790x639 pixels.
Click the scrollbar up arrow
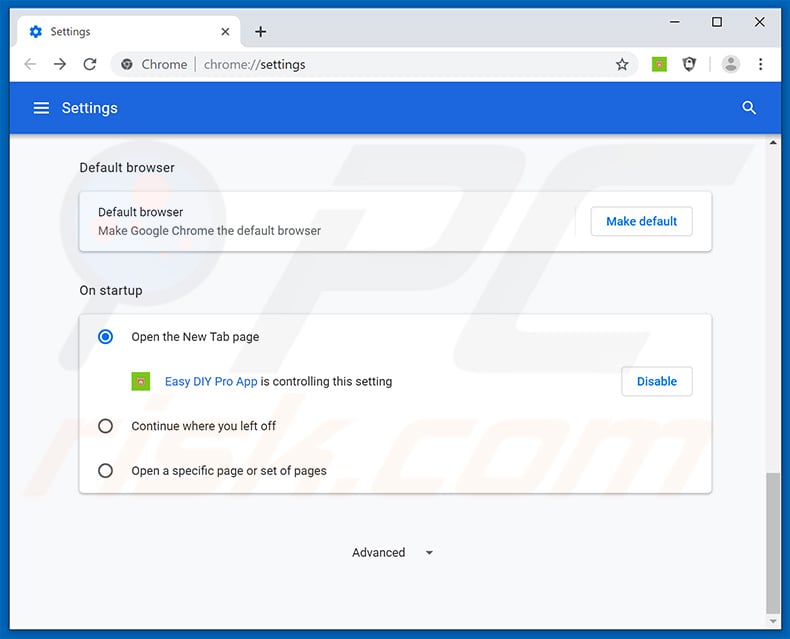773,143
